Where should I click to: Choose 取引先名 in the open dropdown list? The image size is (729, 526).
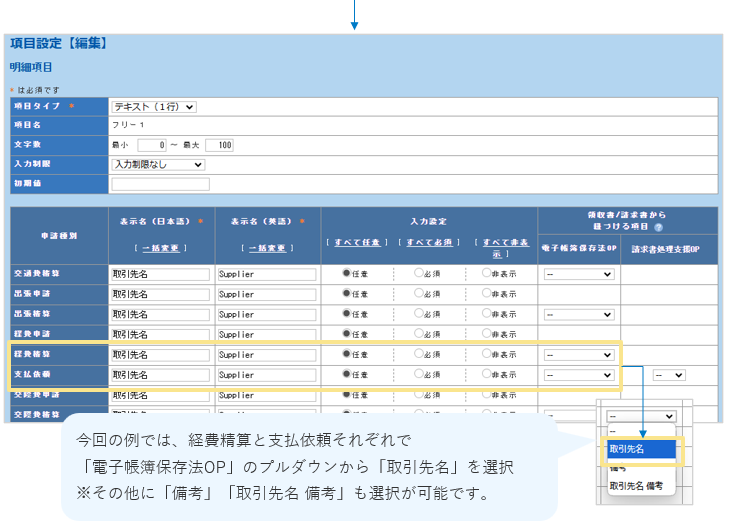click(x=641, y=449)
